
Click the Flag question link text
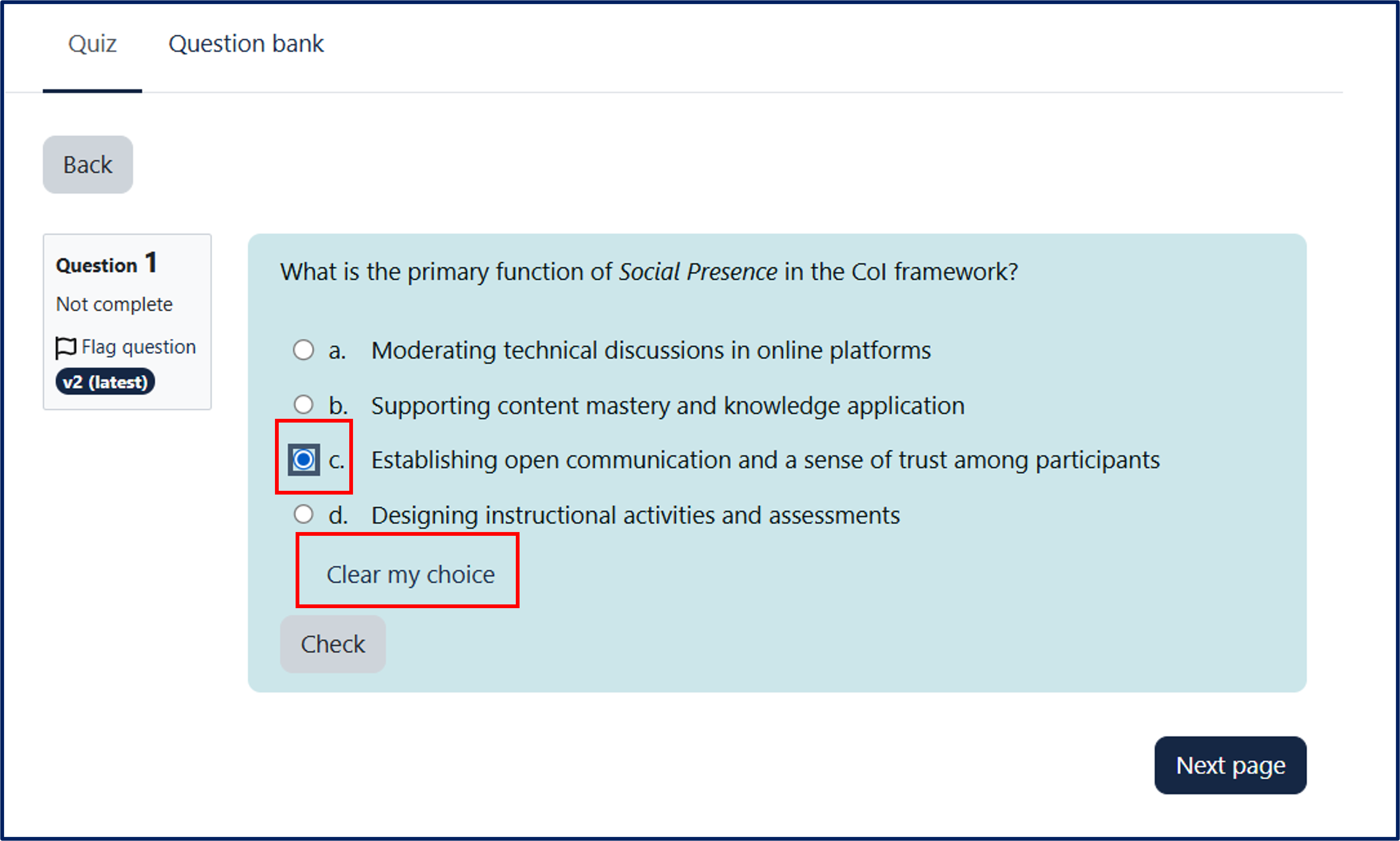[138, 347]
